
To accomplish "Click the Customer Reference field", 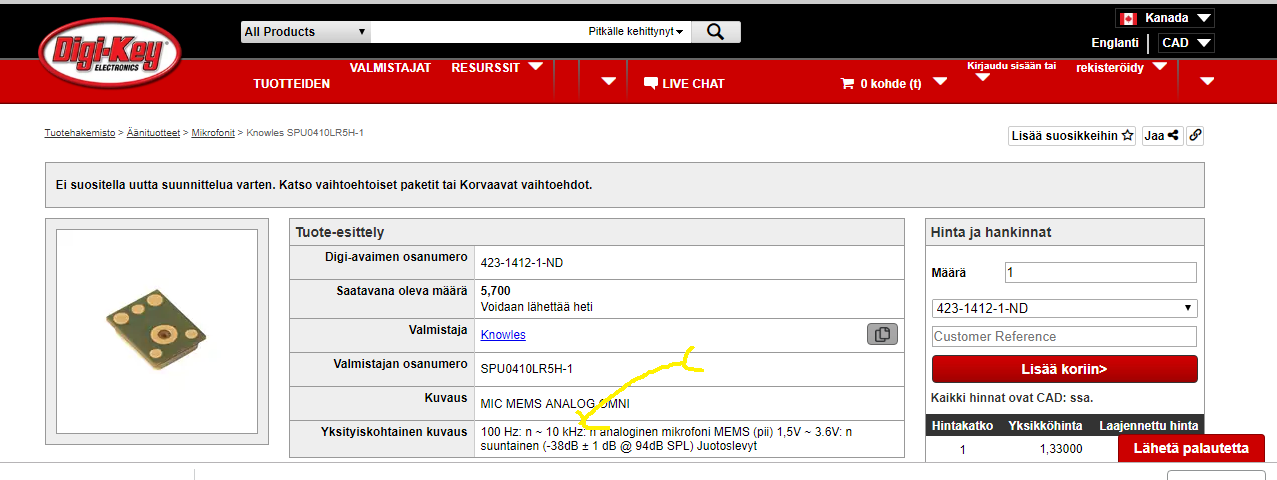I will [1064, 337].
